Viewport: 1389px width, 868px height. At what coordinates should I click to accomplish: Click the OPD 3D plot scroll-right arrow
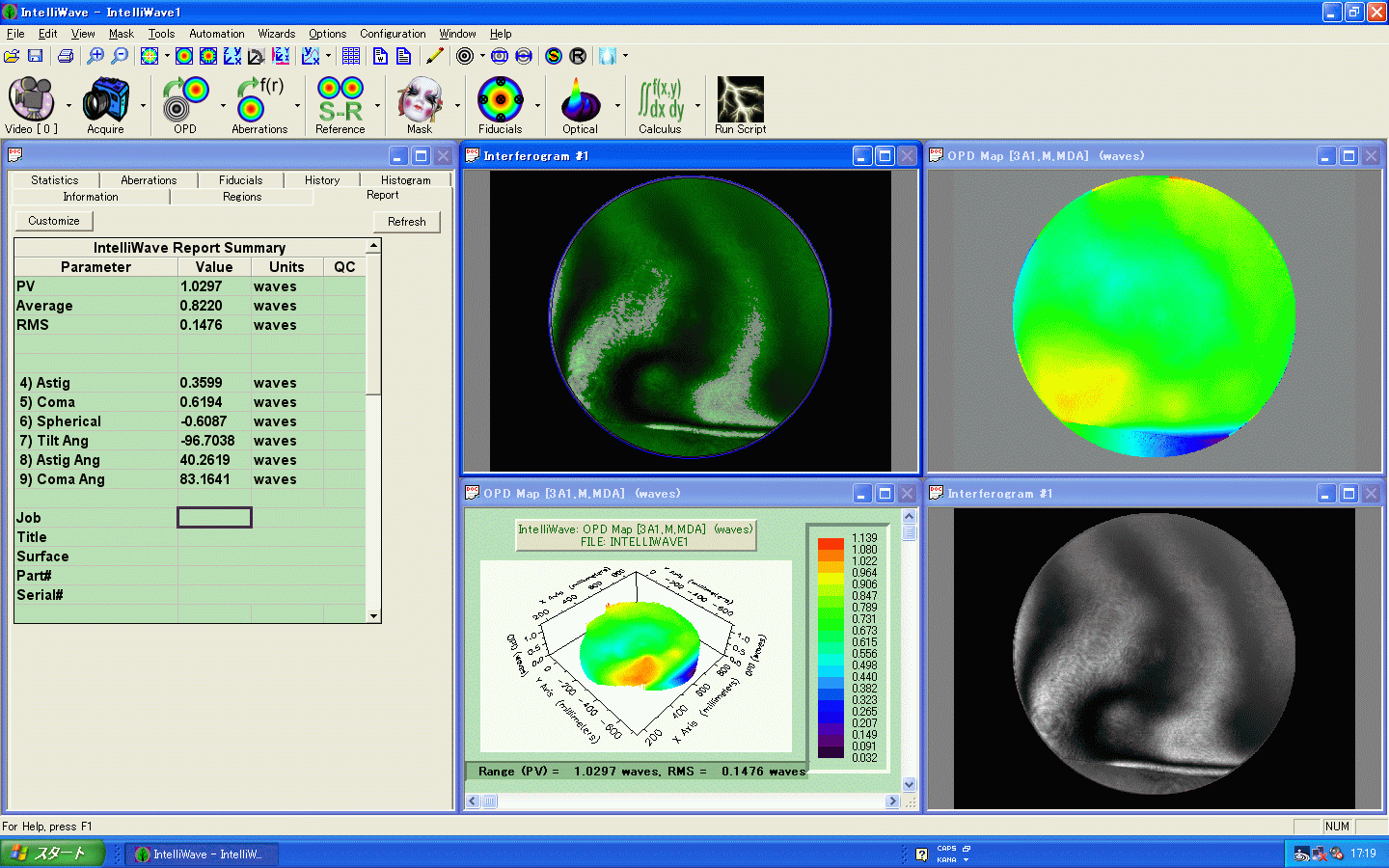pyautogui.click(x=892, y=800)
